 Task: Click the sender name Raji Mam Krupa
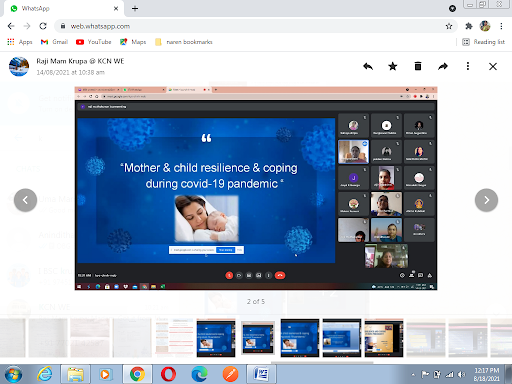point(80,61)
